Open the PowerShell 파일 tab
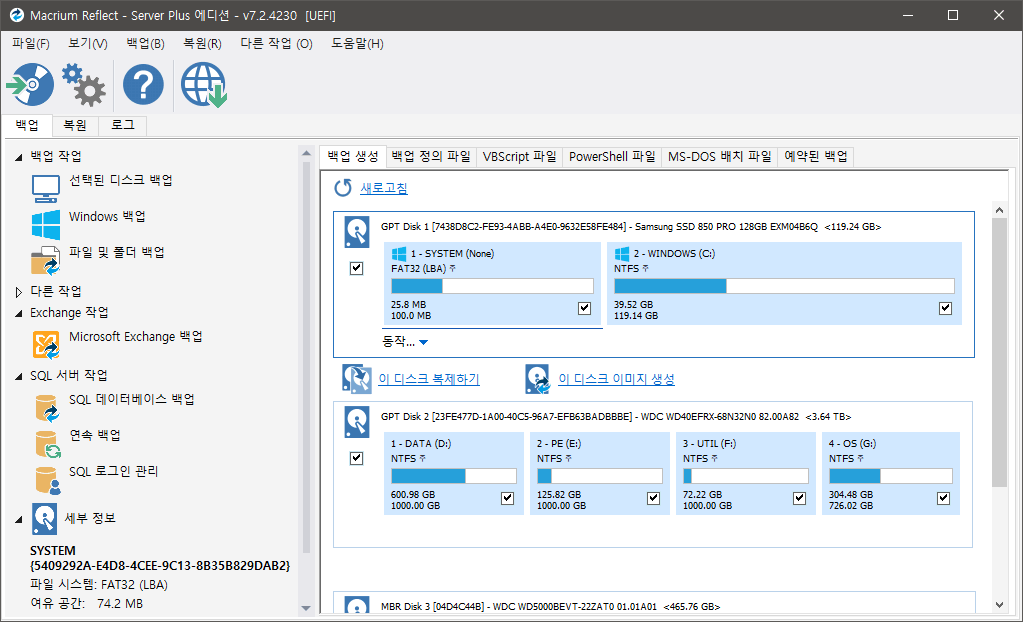The height and width of the screenshot is (622, 1023). click(612, 157)
